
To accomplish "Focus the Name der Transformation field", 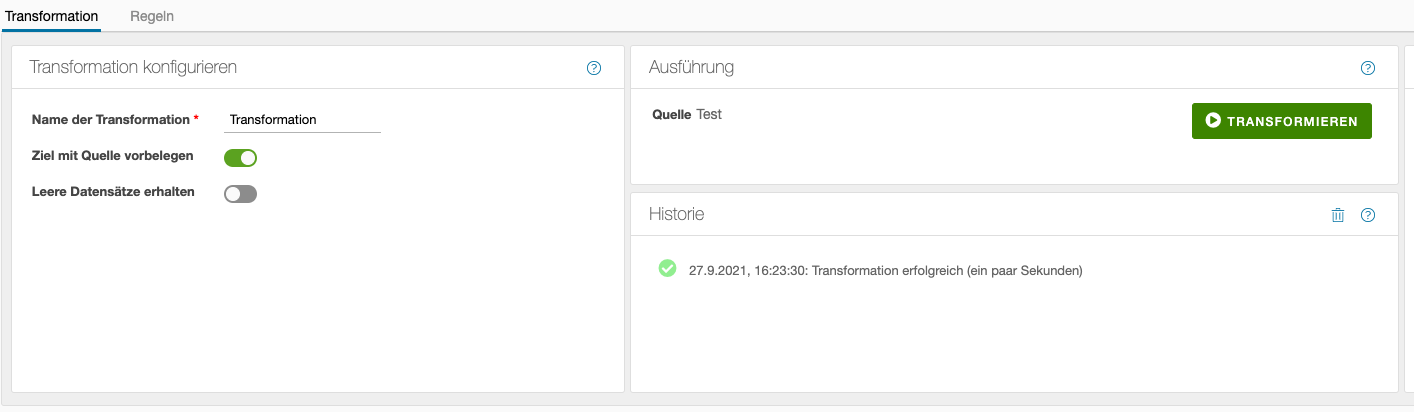I will [x=302, y=120].
